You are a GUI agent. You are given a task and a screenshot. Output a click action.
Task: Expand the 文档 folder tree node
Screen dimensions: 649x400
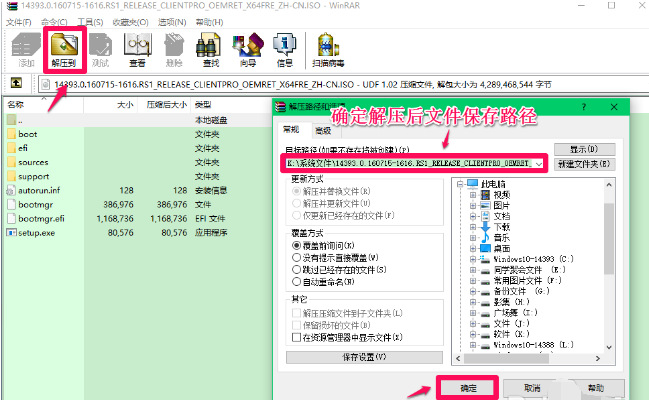pyautogui.click(x=474, y=215)
